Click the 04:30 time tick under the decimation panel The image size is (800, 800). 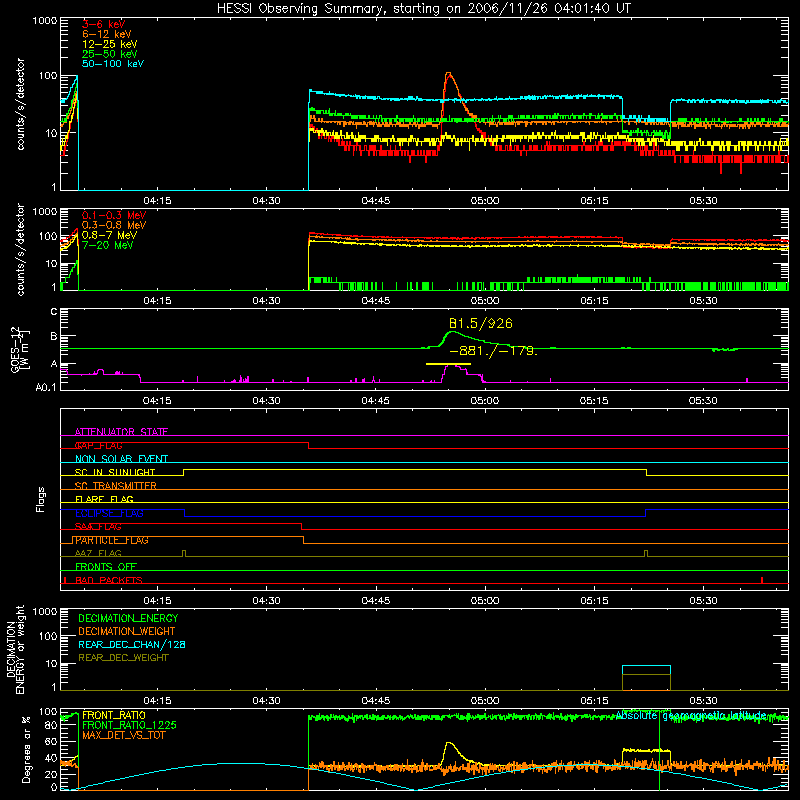click(x=266, y=701)
